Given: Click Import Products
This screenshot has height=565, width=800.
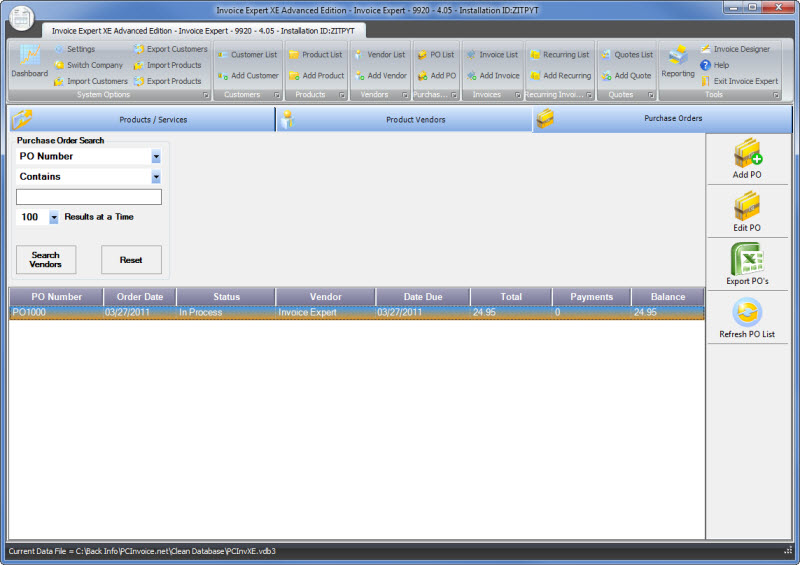Looking at the screenshot, I should 168,65.
